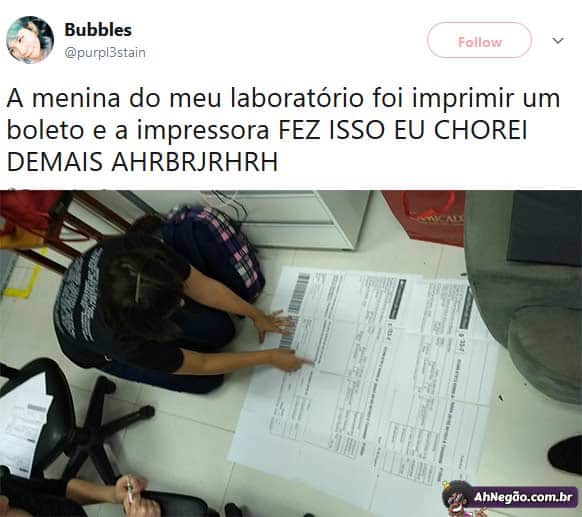Image resolution: width=582 pixels, height=517 pixels.
Task: Open the Bubbles display name link
Action: [98, 30]
